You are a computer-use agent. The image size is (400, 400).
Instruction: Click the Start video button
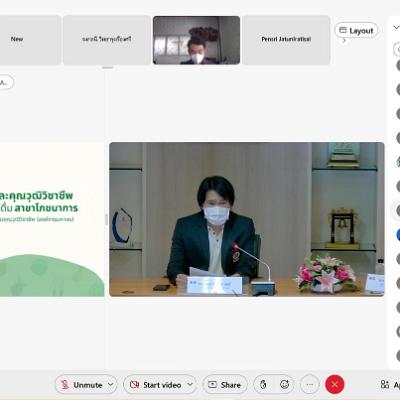pos(157,385)
